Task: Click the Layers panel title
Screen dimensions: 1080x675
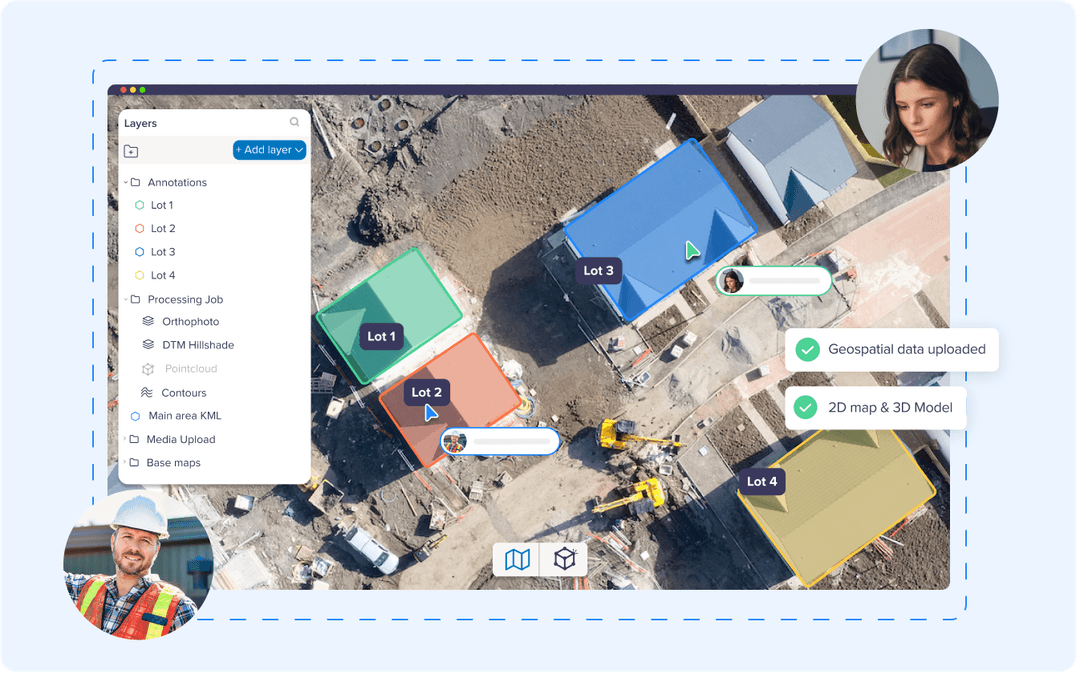Action: tap(141, 123)
